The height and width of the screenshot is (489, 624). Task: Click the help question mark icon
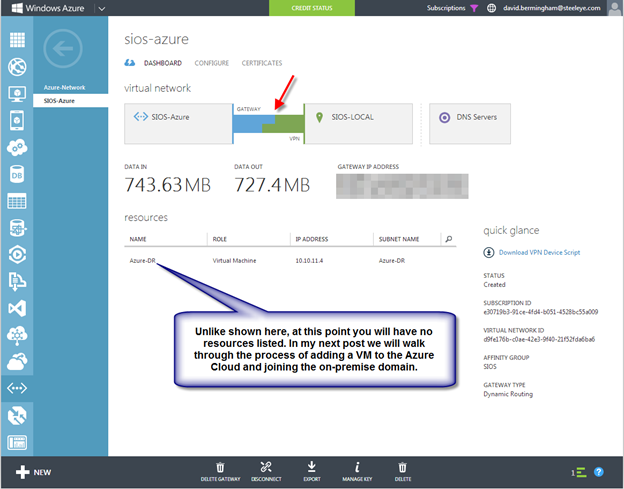599,471
